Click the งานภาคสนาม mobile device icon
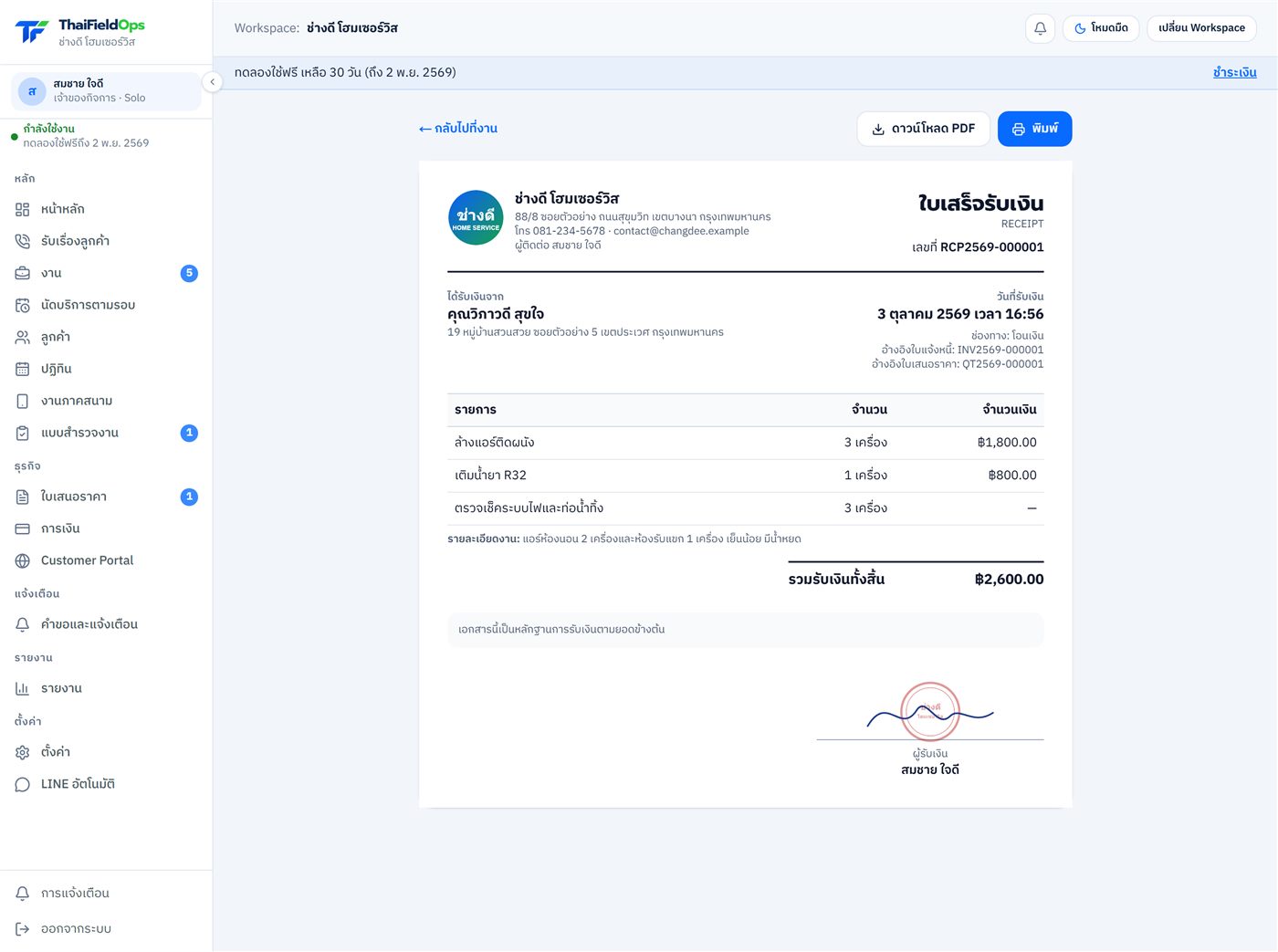1278x952 pixels. click(x=23, y=401)
